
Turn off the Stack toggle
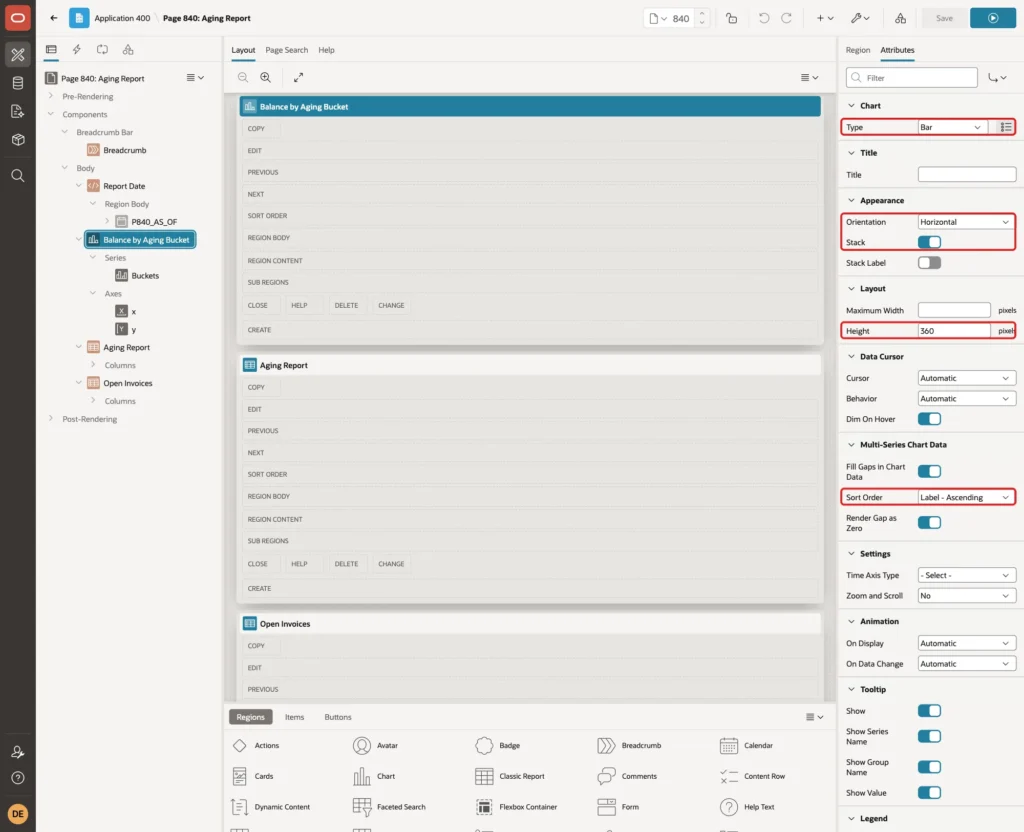[929, 242]
